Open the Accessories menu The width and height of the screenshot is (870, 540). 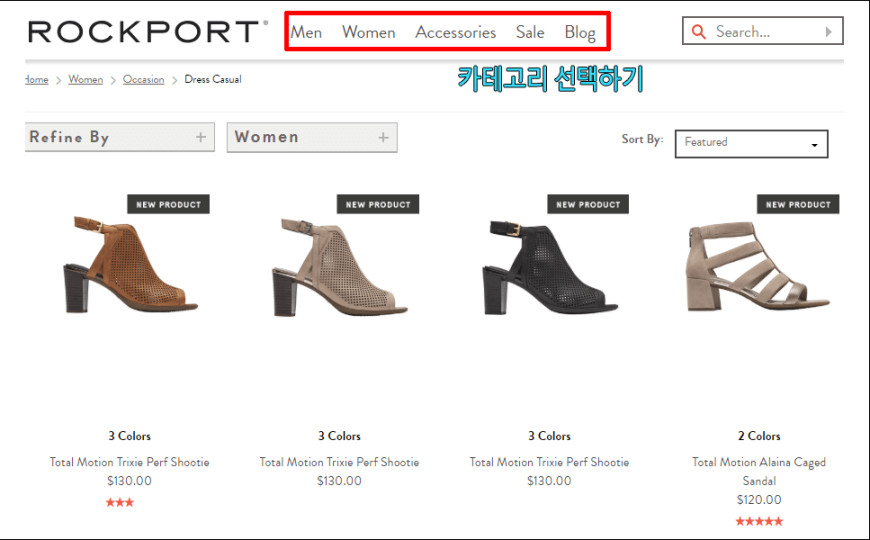click(x=456, y=32)
